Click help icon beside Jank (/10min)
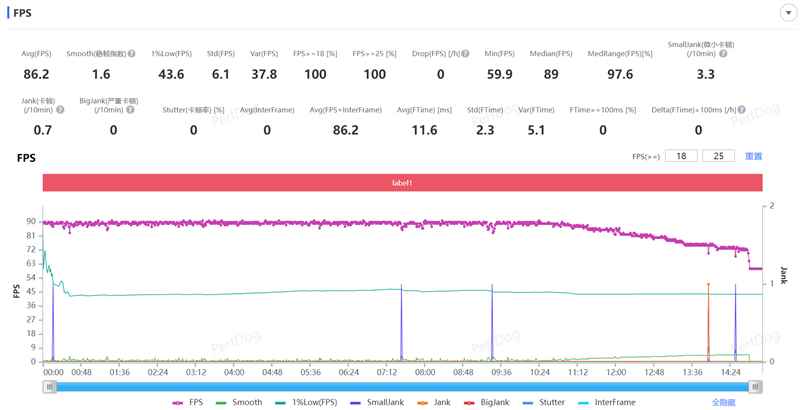 [x=60, y=110]
